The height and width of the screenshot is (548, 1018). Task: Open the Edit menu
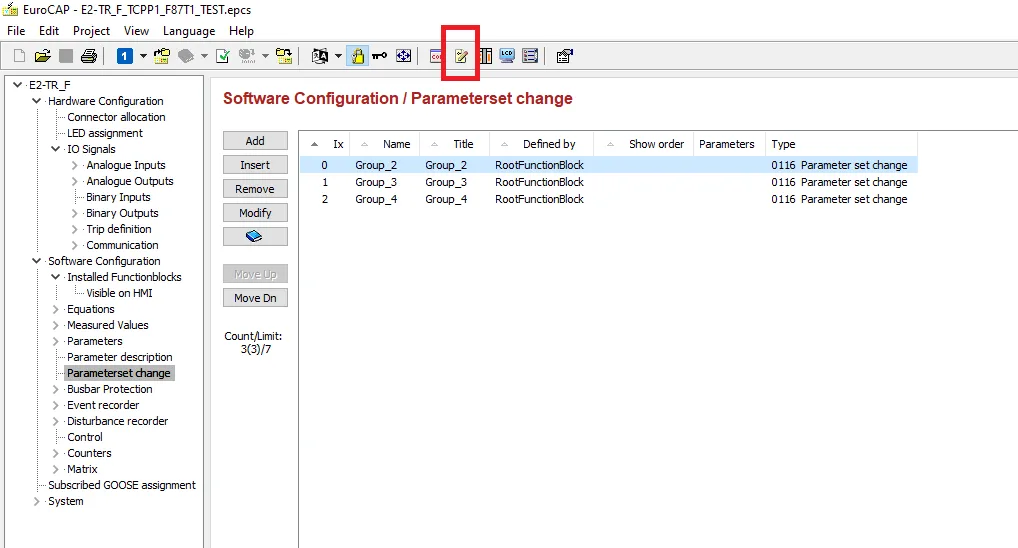coord(49,31)
